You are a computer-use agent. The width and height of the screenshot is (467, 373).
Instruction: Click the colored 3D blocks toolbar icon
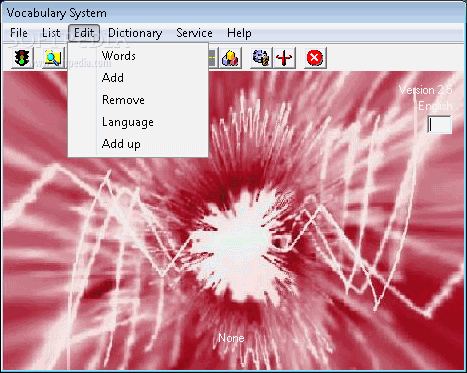[231, 58]
